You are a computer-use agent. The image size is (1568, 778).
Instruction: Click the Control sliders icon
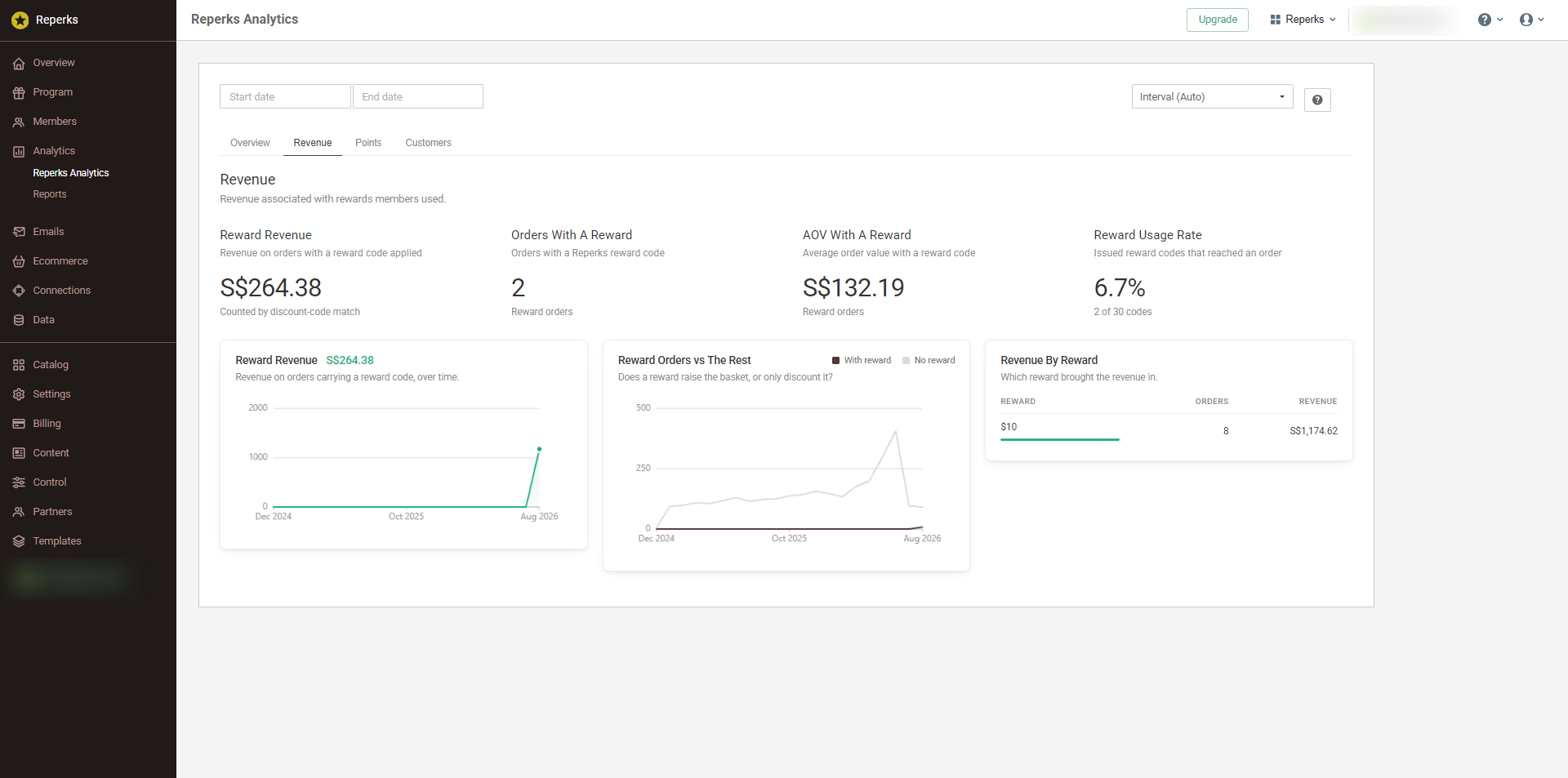tap(19, 482)
